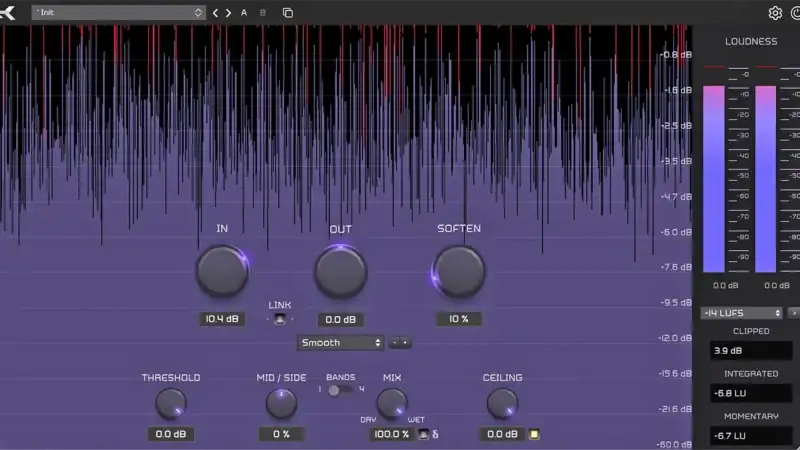Click the right meter peak value 0.0 dB
Screen dimensions: 800x450
tap(777, 286)
